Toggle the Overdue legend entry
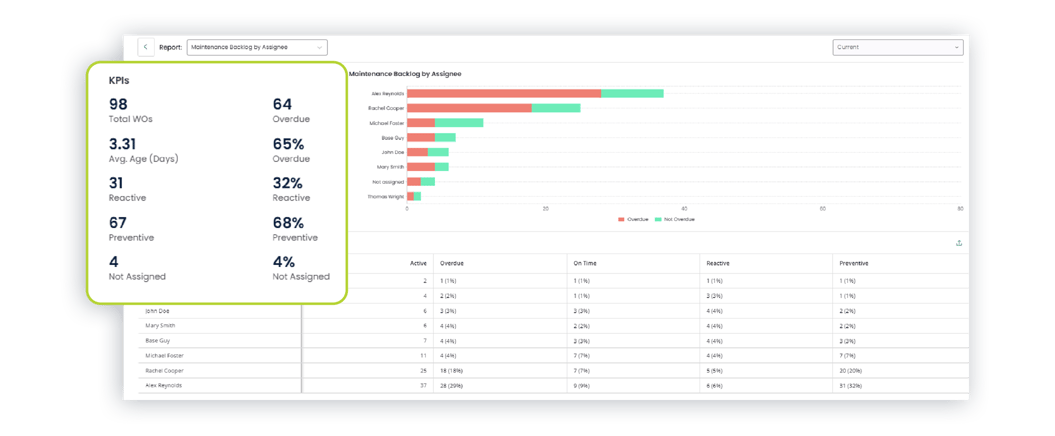Image resolution: width=1055 pixels, height=436 pixels. [x=633, y=219]
